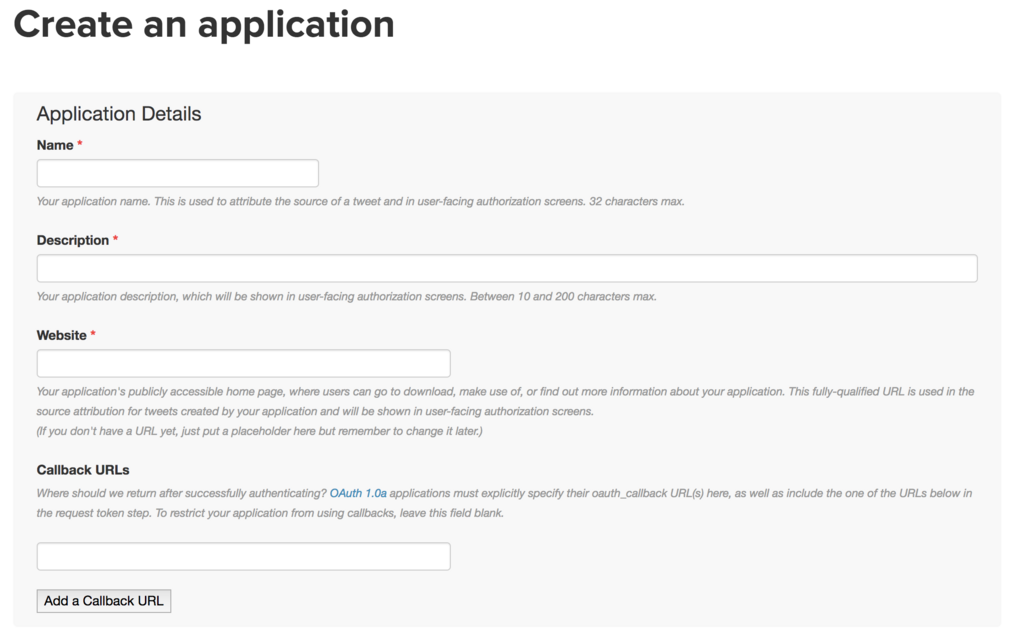Click the red asterisk beside Name
This screenshot has height=644, width=1024.
(80, 145)
